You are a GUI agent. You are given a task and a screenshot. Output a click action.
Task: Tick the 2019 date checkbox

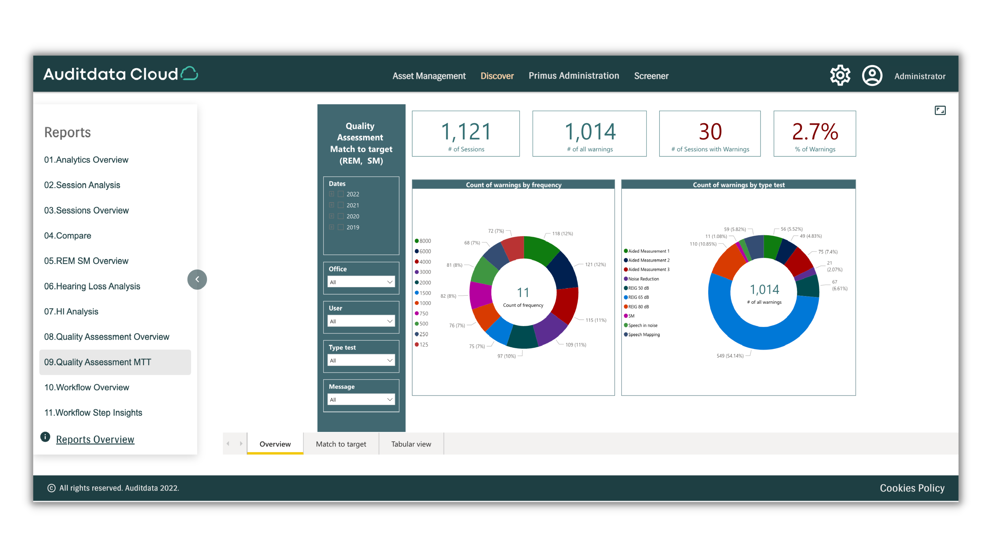pyautogui.click(x=340, y=227)
